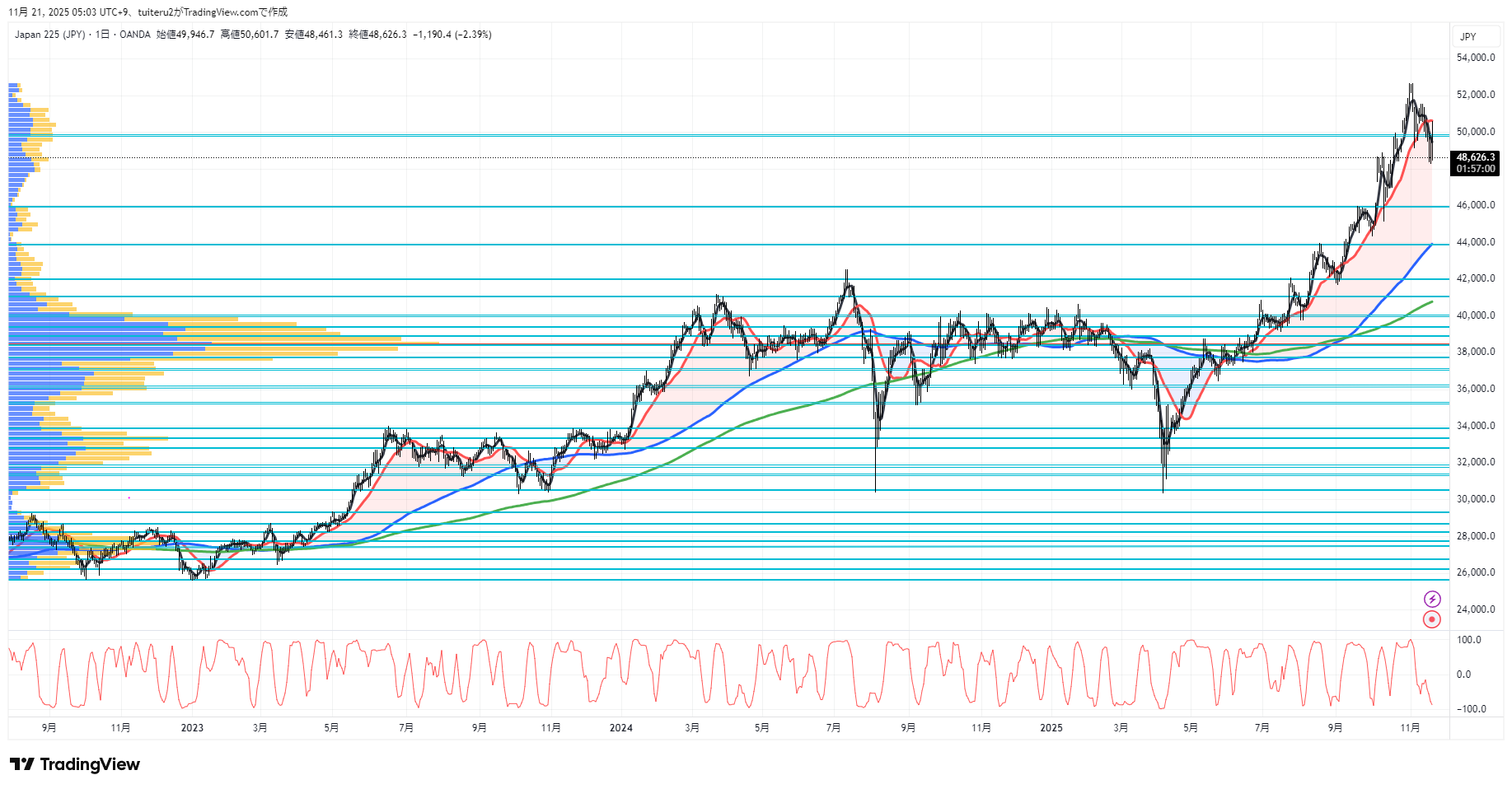Screen dimensions: 1512x789
Task: Click the purple lightning bolt icon
Action: (1432, 599)
